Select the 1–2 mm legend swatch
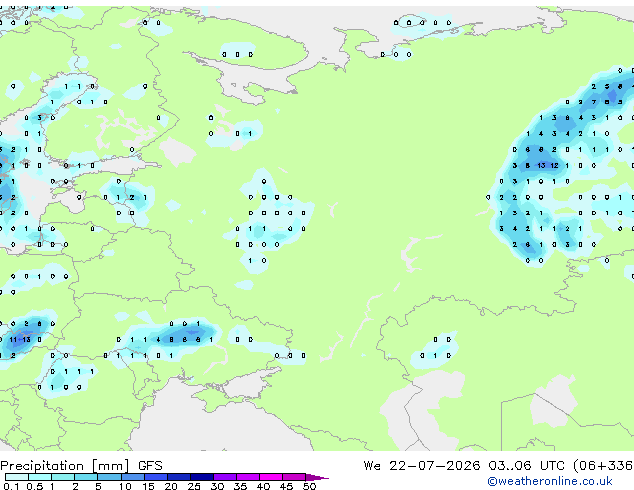This screenshot has width=634, height=490. (x=63, y=477)
